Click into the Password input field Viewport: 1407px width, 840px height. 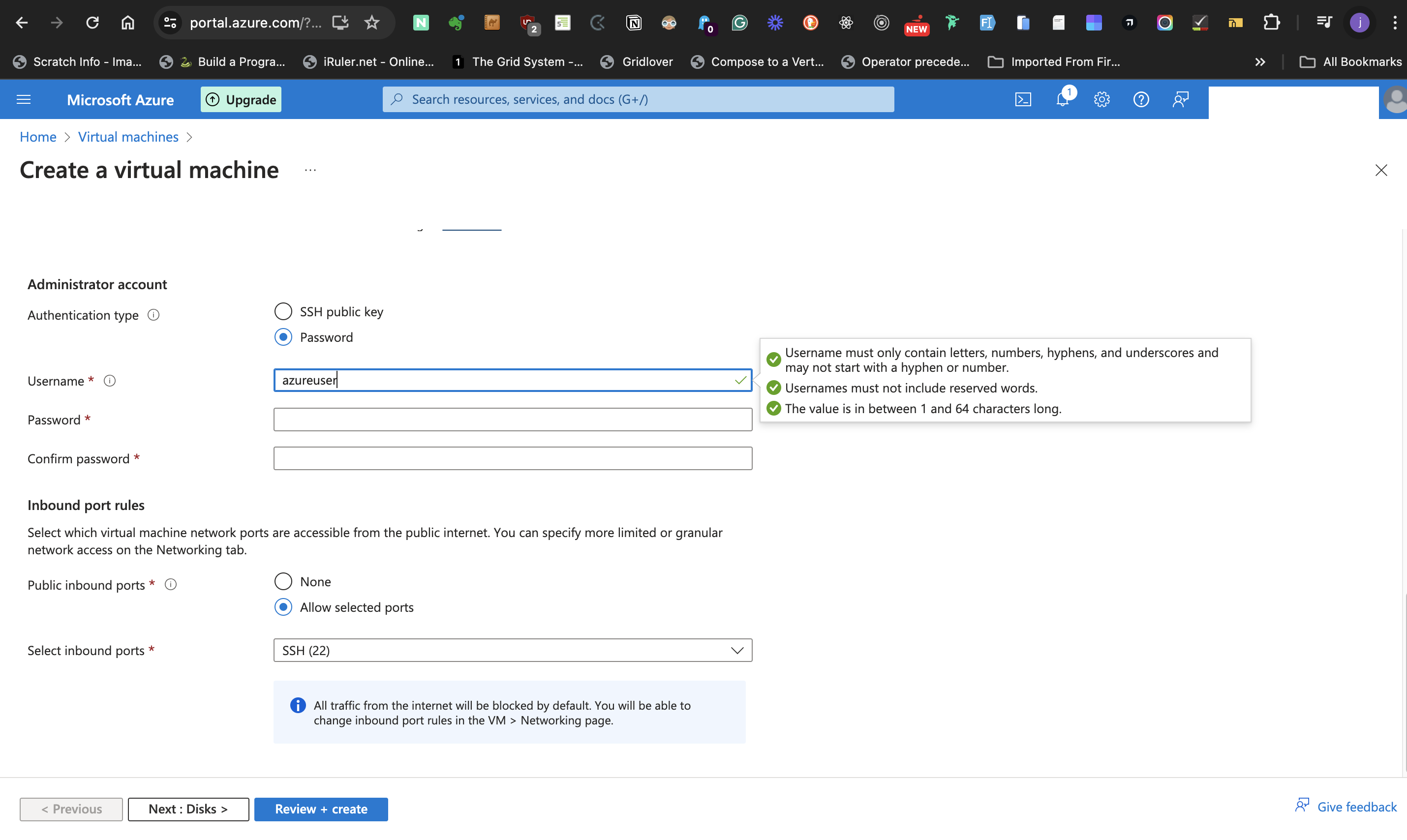tap(513, 420)
